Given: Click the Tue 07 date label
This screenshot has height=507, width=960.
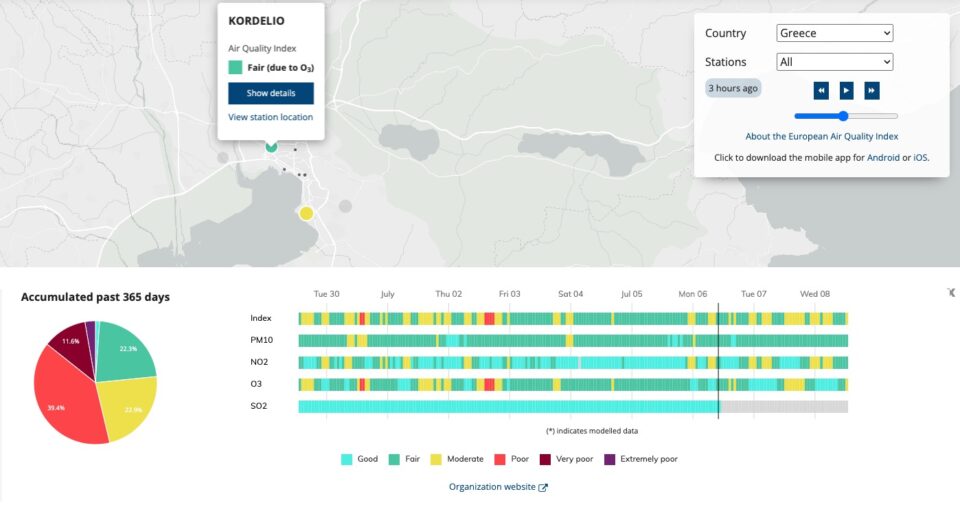Looking at the screenshot, I should pos(754,294).
